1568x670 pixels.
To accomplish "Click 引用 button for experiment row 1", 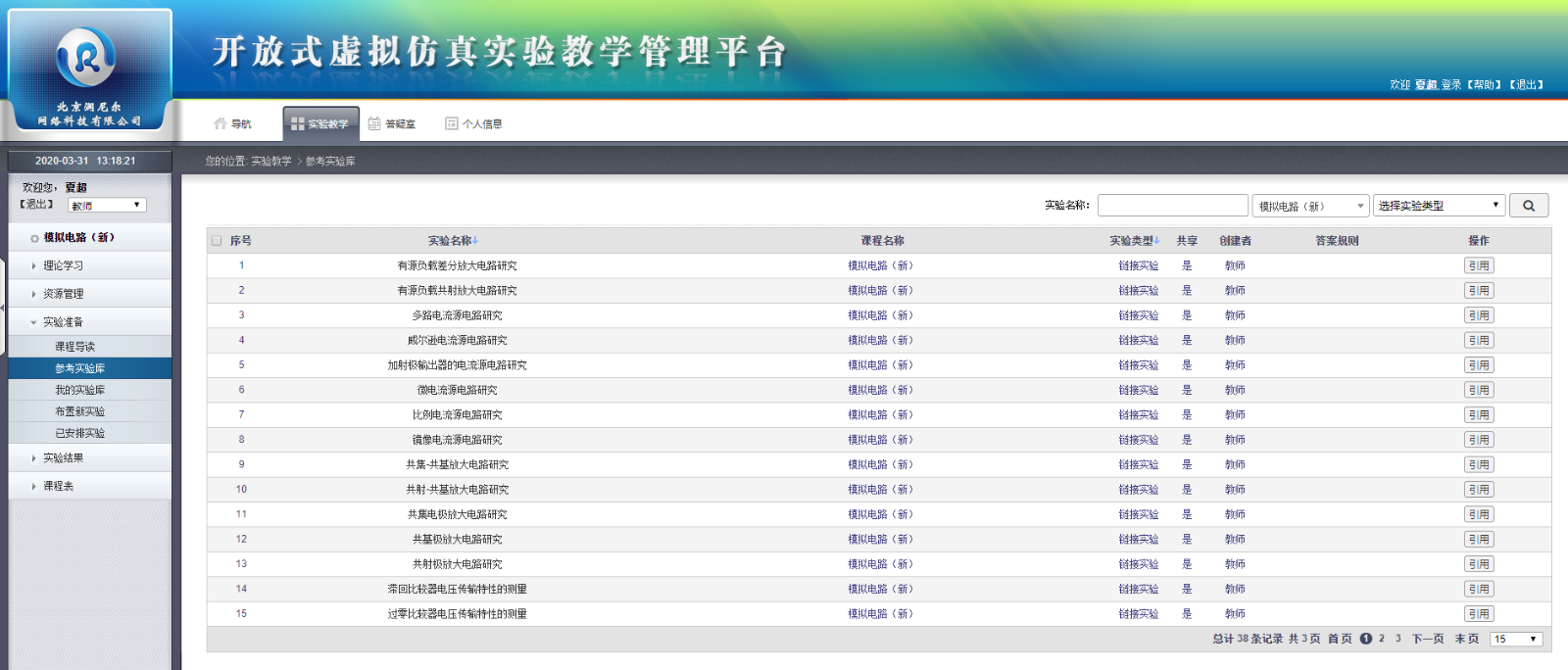I will (1478, 265).
